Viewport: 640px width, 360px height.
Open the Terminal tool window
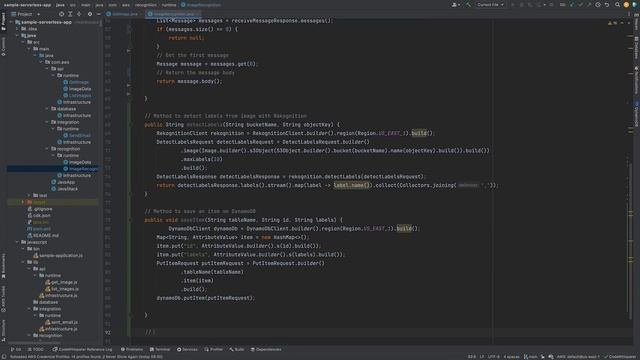pos(160,349)
